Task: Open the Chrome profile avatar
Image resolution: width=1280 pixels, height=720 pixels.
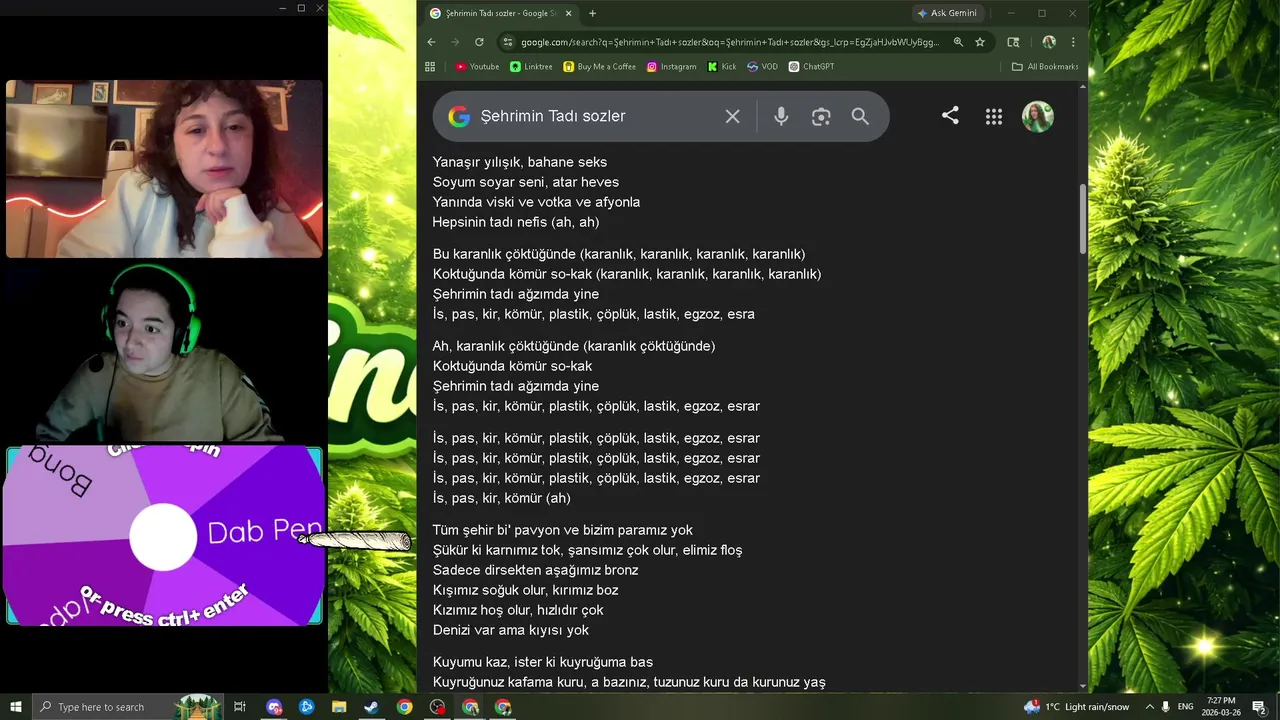Action: click(x=1048, y=42)
